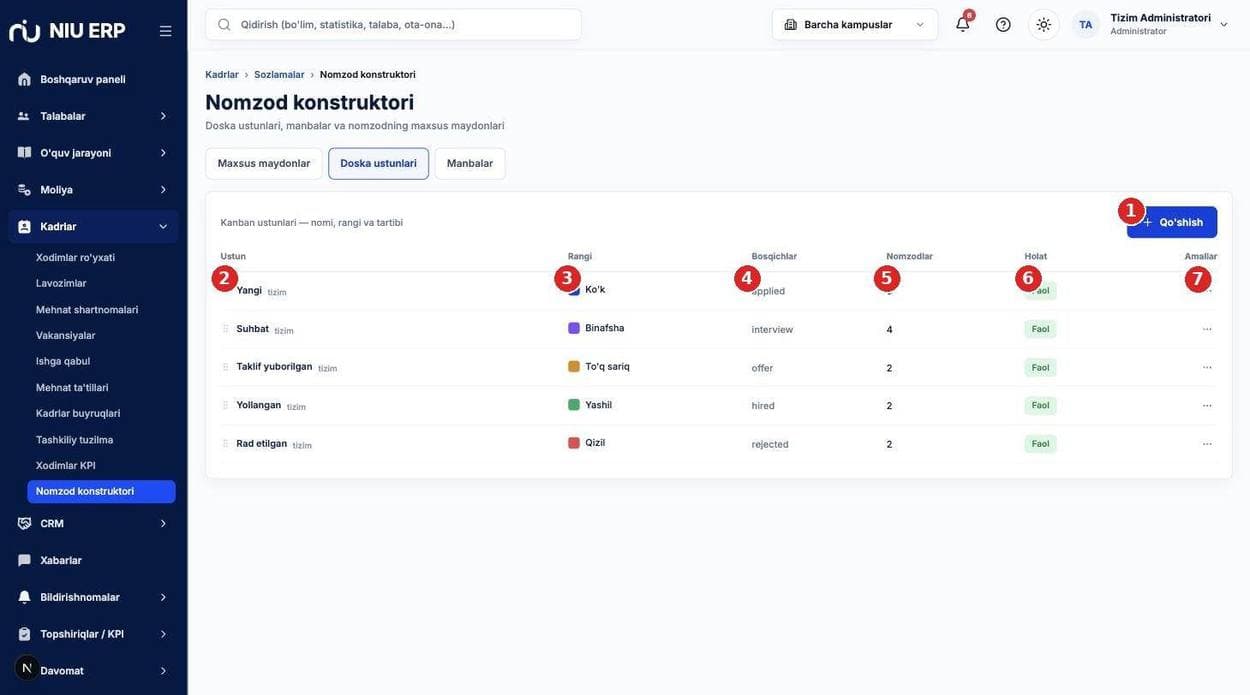The height and width of the screenshot is (695, 1250).
Task: Toggle the sidebar with the hamburger icon
Action: coord(166,31)
